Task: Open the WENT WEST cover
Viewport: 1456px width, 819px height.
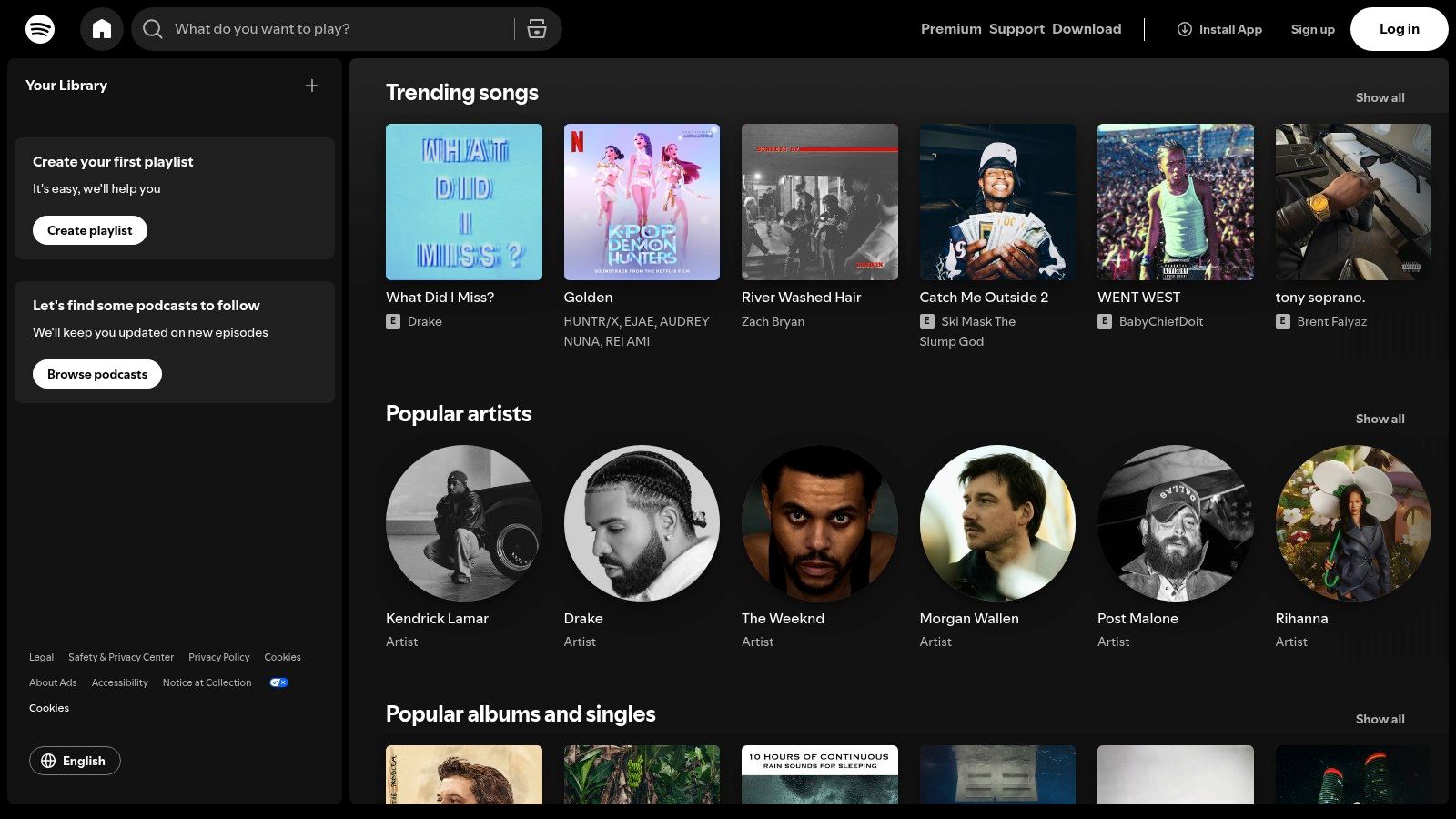Action: click(1176, 202)
